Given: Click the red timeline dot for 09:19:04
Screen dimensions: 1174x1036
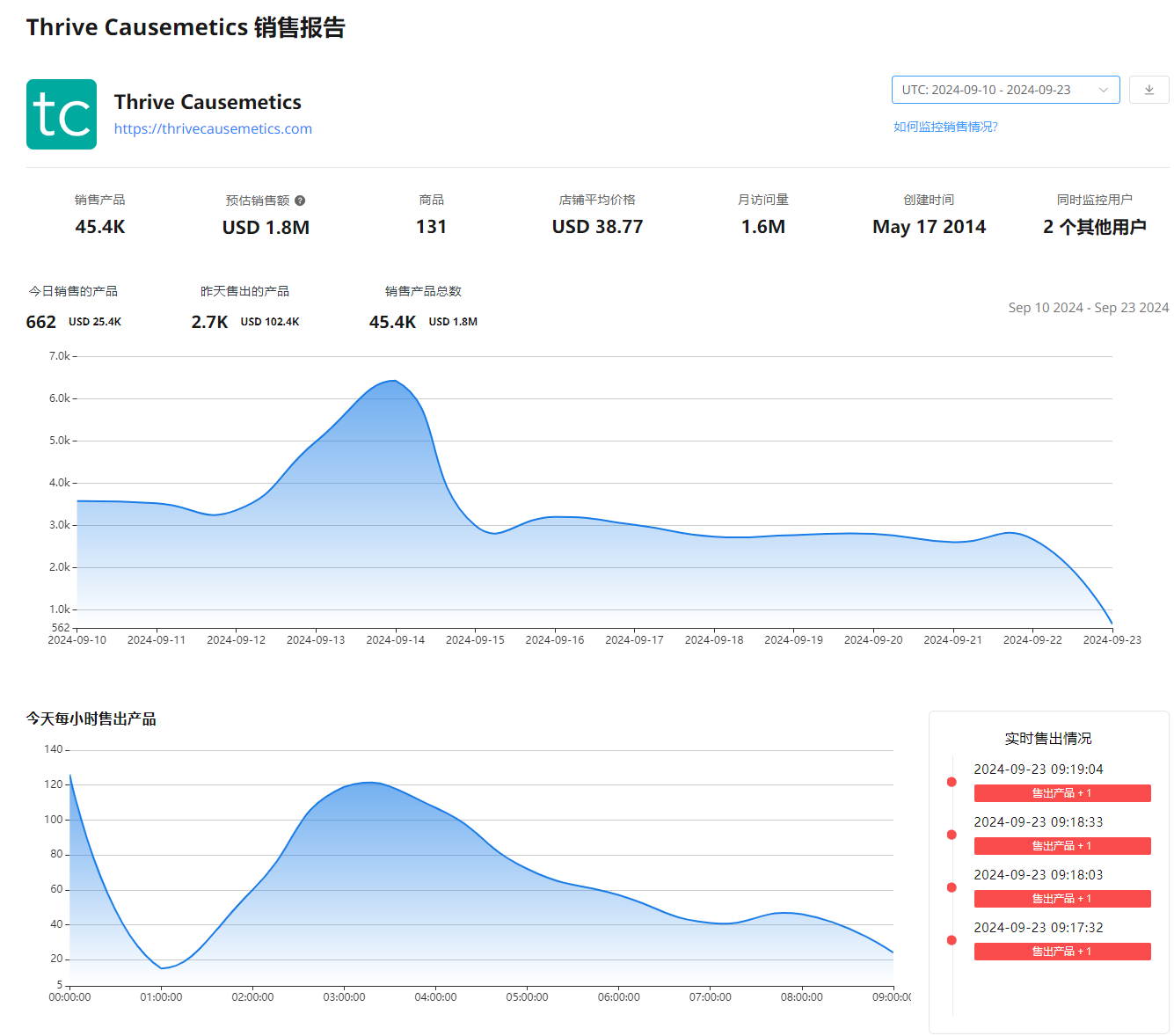Looking at the screenshot, I should click(x=952, y=782).
